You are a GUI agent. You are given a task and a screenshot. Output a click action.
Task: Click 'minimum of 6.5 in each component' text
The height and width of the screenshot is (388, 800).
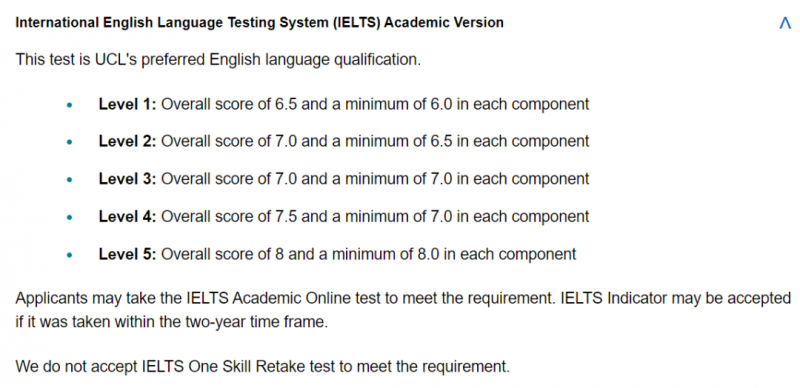coord(467,141)
